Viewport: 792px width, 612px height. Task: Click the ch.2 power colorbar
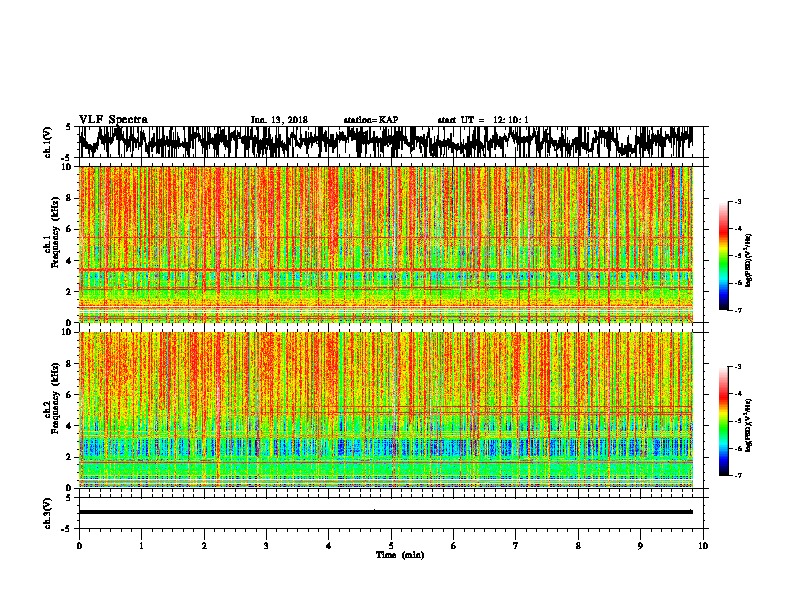(724, 421)
